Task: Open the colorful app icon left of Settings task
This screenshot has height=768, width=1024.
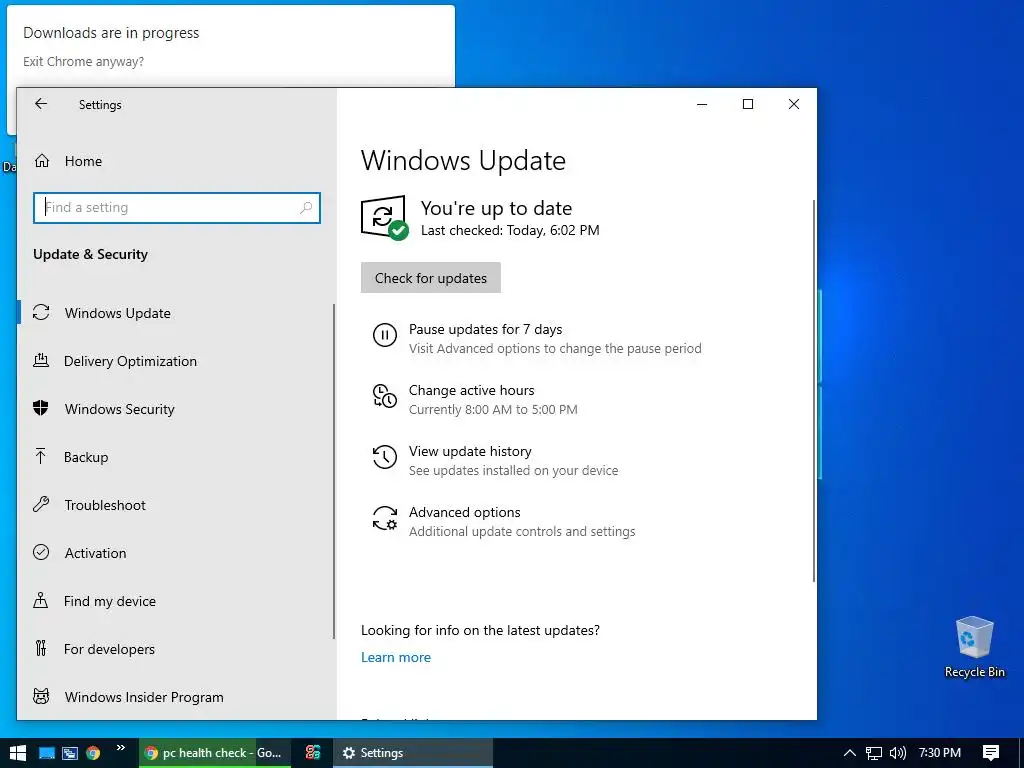Action: tap(313, 752)
